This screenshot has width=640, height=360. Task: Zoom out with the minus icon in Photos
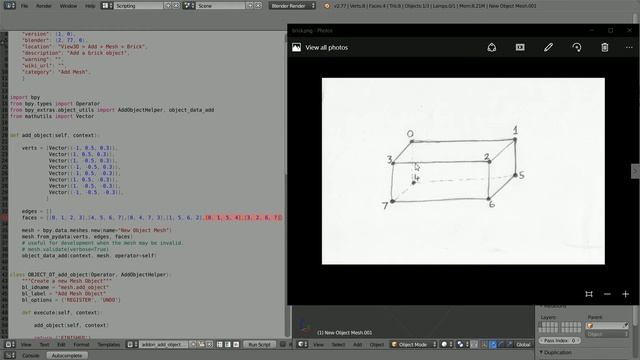pyautogui.click(x=607, y=294)
